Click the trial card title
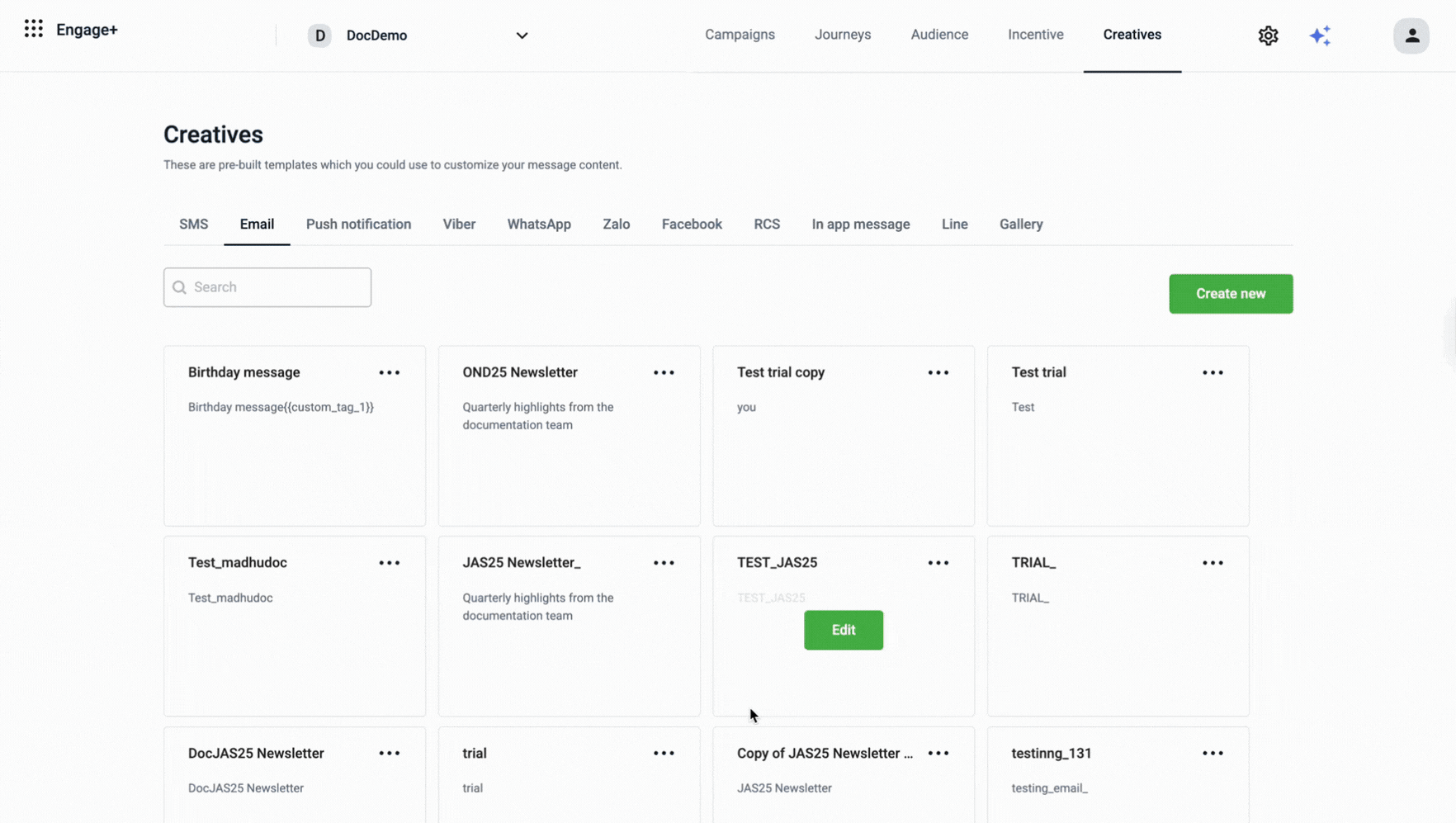 (475, 754)
